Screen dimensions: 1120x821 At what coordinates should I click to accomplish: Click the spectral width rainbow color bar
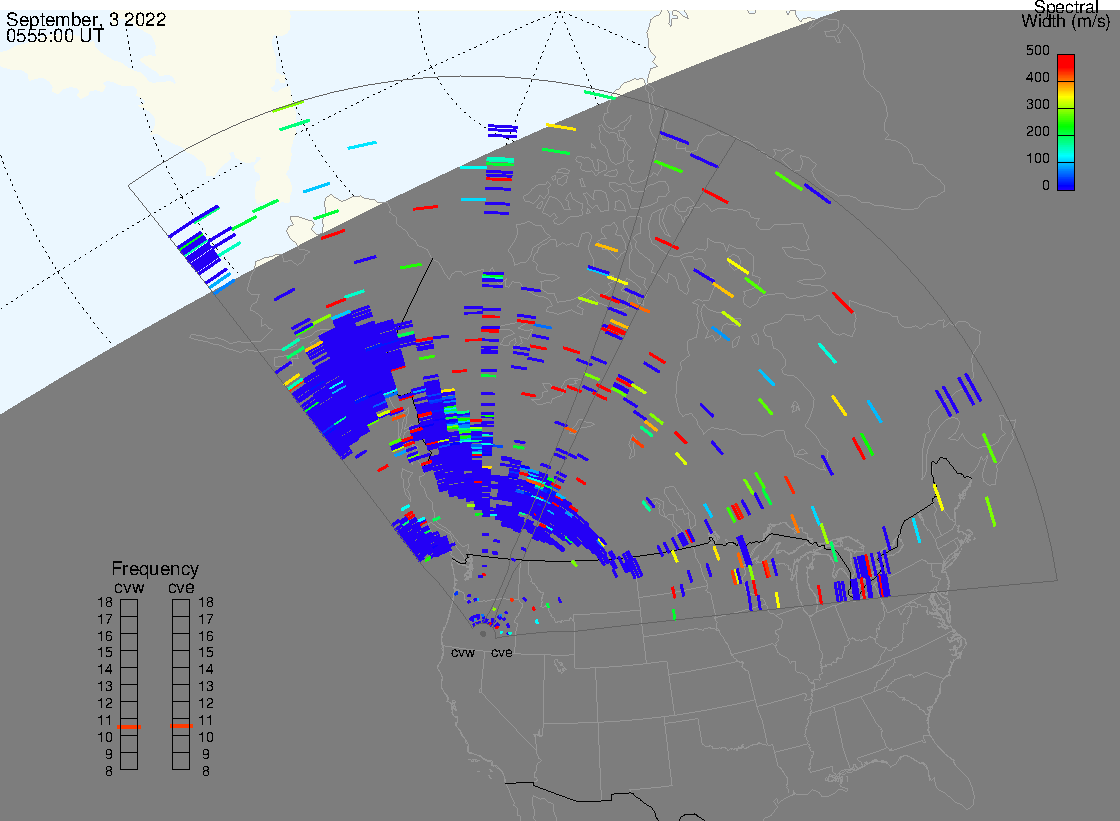coord(1066,122)
